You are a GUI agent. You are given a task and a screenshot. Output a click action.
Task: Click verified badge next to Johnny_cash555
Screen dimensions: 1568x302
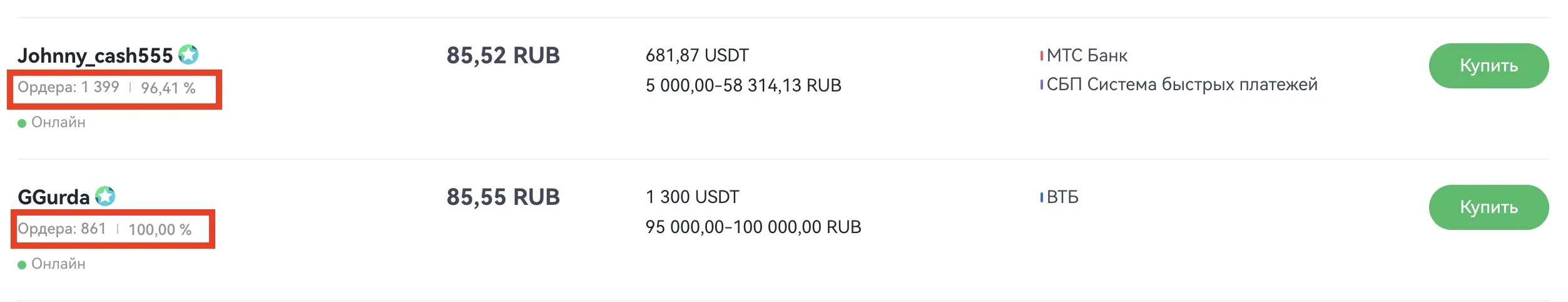188,55
